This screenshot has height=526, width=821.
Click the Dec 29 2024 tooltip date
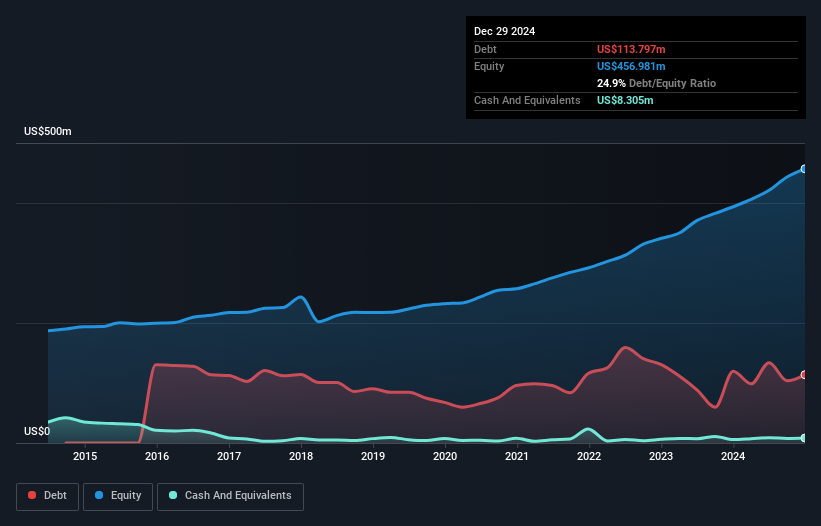(x=504, y=31)
